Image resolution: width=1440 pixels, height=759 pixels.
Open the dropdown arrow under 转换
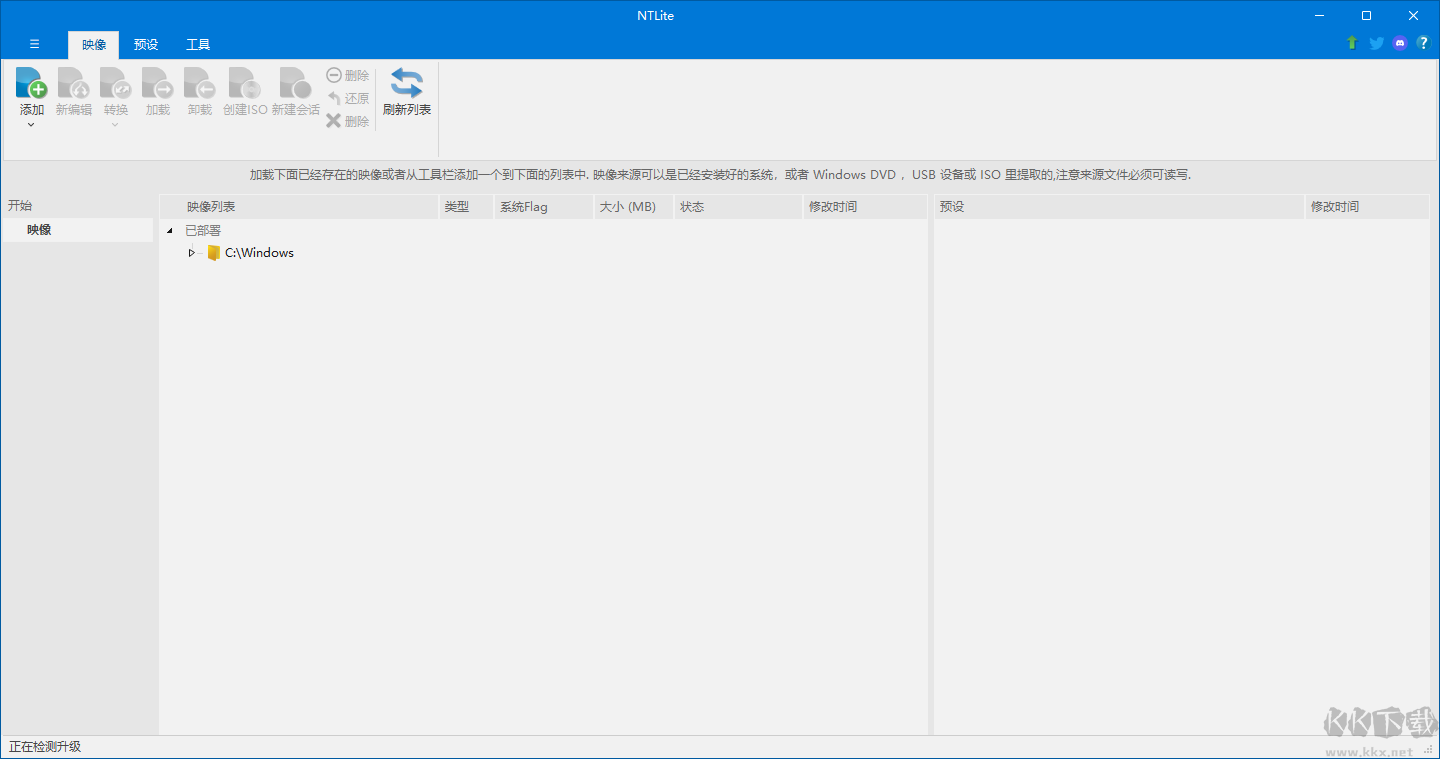115,125
